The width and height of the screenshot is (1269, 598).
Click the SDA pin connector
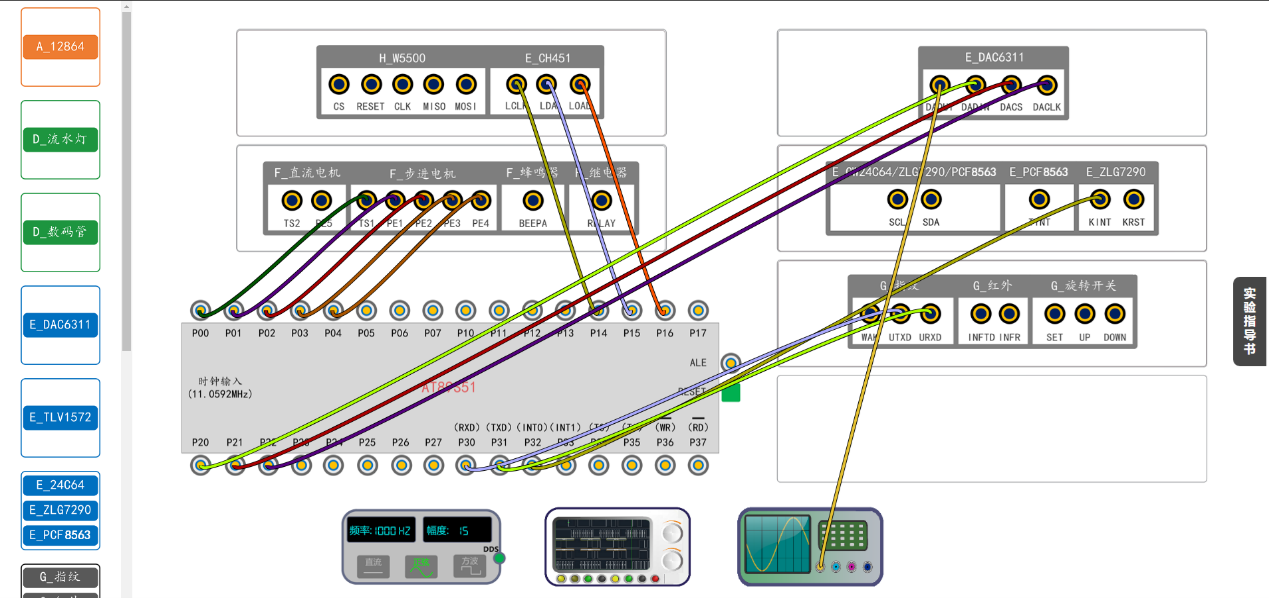[931, 200]
